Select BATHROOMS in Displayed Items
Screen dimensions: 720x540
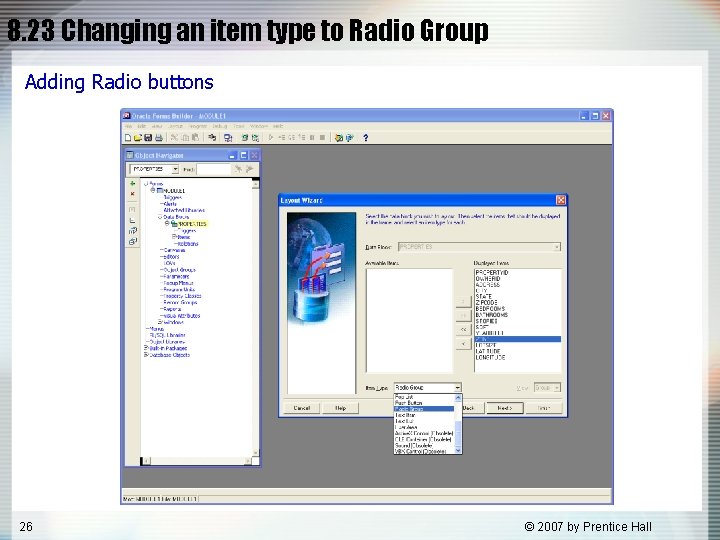[x=491, y=315]
